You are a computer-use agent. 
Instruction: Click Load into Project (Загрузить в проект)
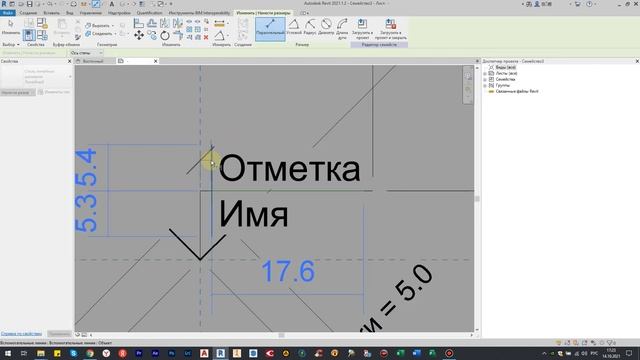tap(362, 29)
